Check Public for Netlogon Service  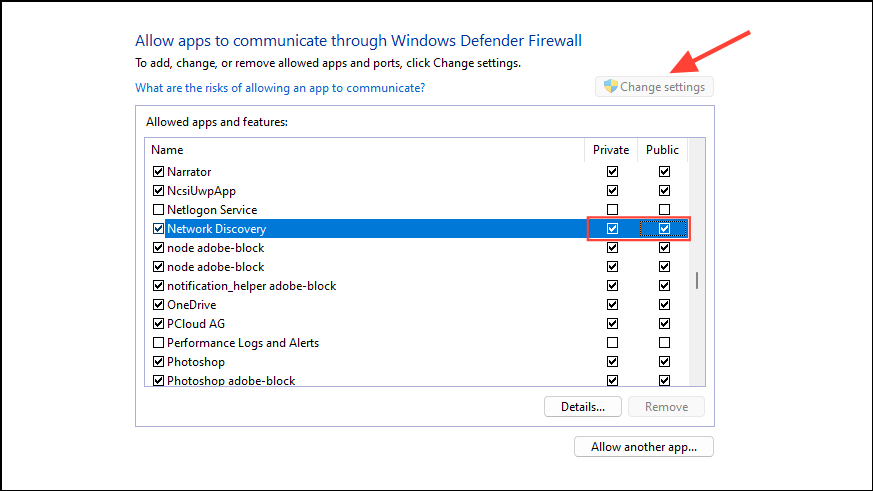[664, 209]
